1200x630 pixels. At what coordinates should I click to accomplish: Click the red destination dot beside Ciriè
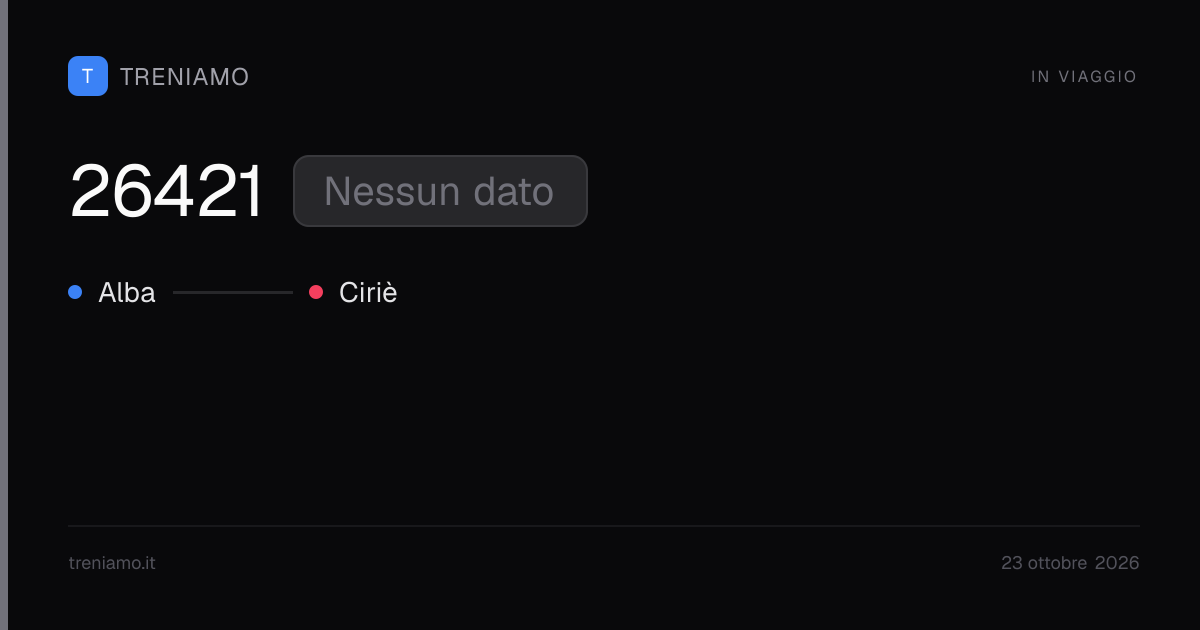(x=316, y=292)
